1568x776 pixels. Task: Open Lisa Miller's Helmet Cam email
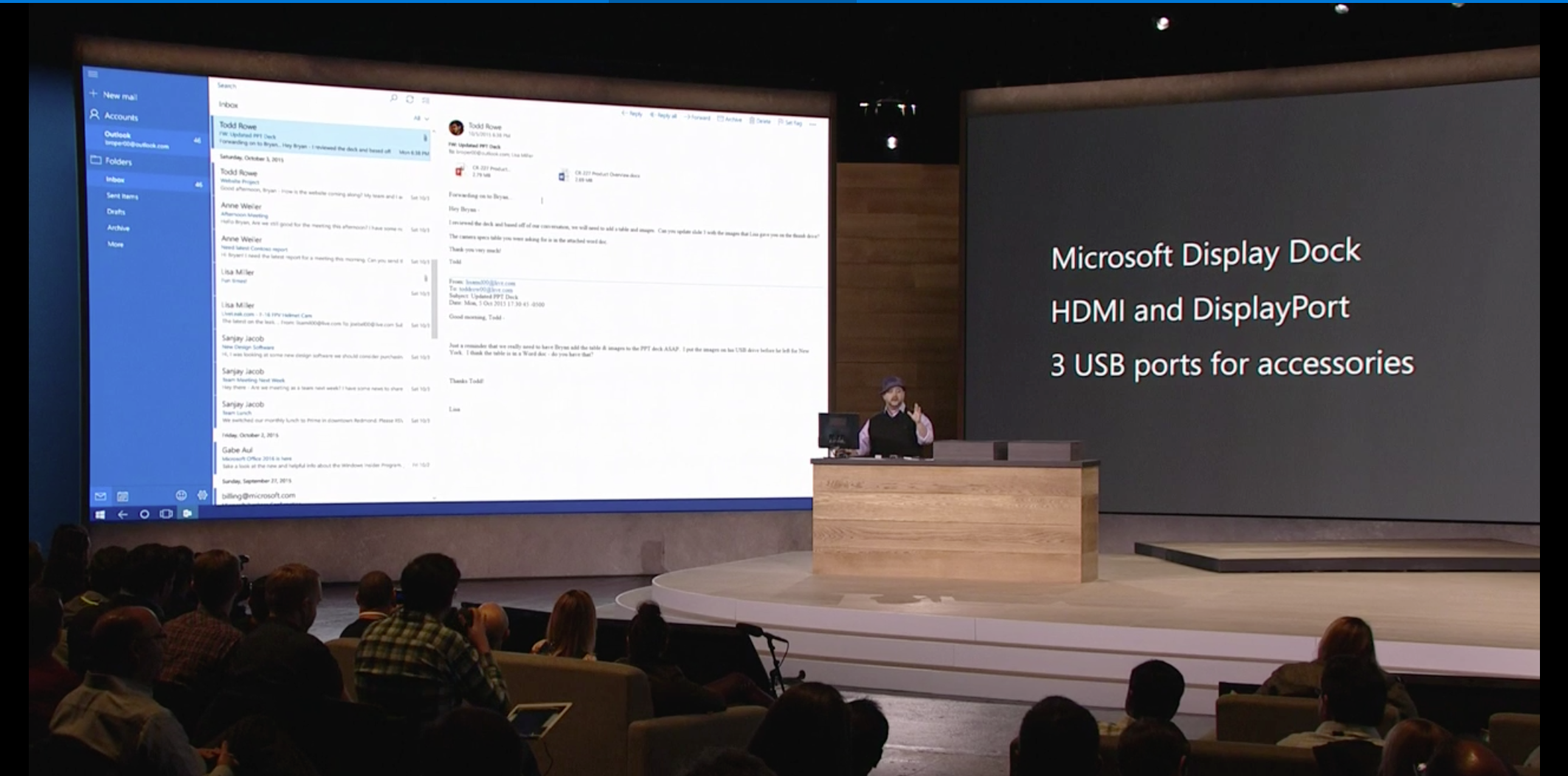click(324, 314)
